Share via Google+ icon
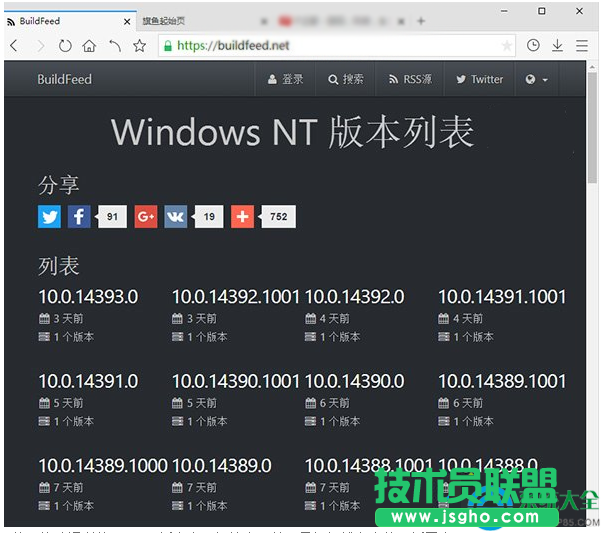602x533 pixels. [146, 217]
